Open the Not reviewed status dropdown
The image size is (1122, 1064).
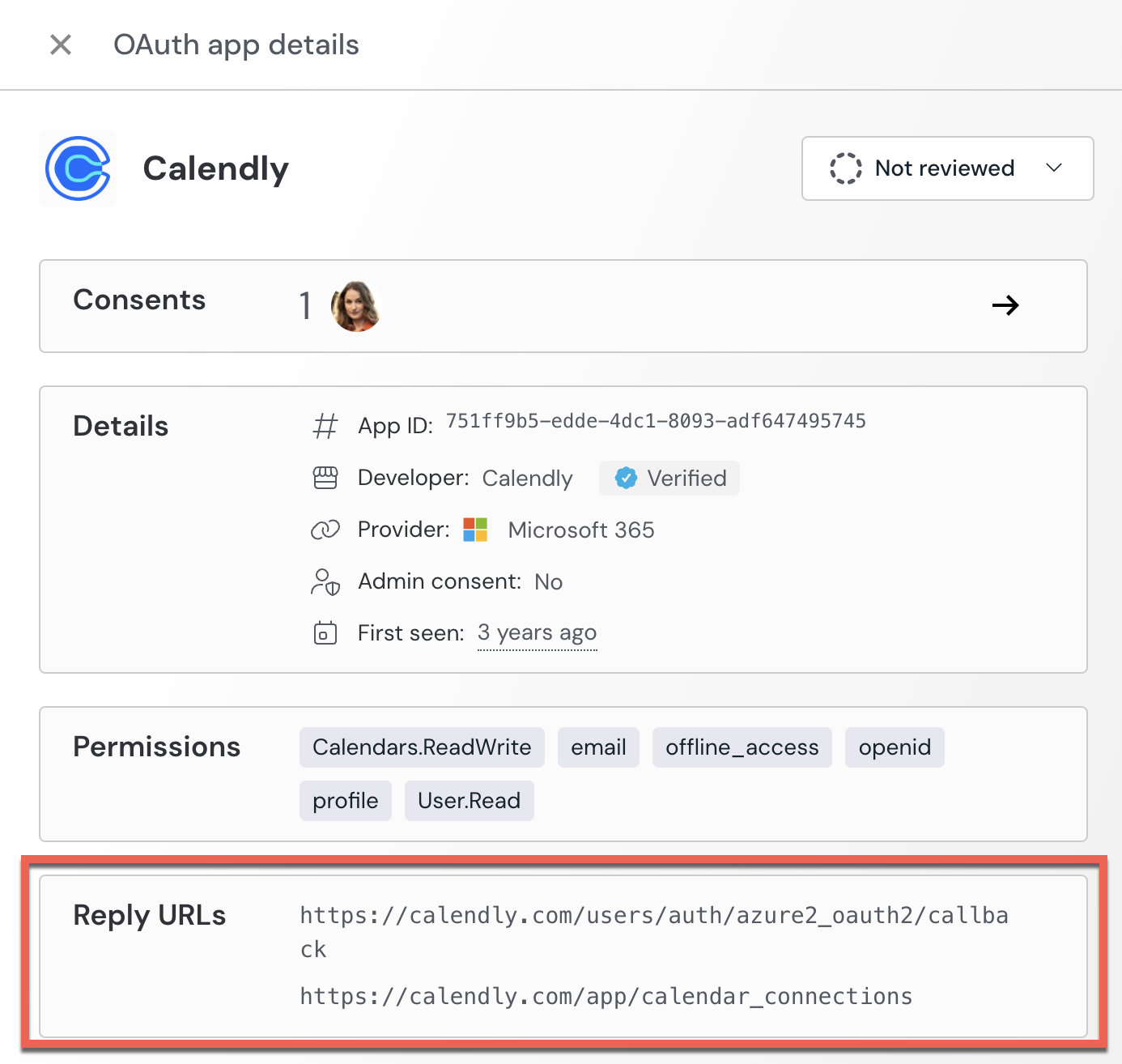click(x=947, y=168)
